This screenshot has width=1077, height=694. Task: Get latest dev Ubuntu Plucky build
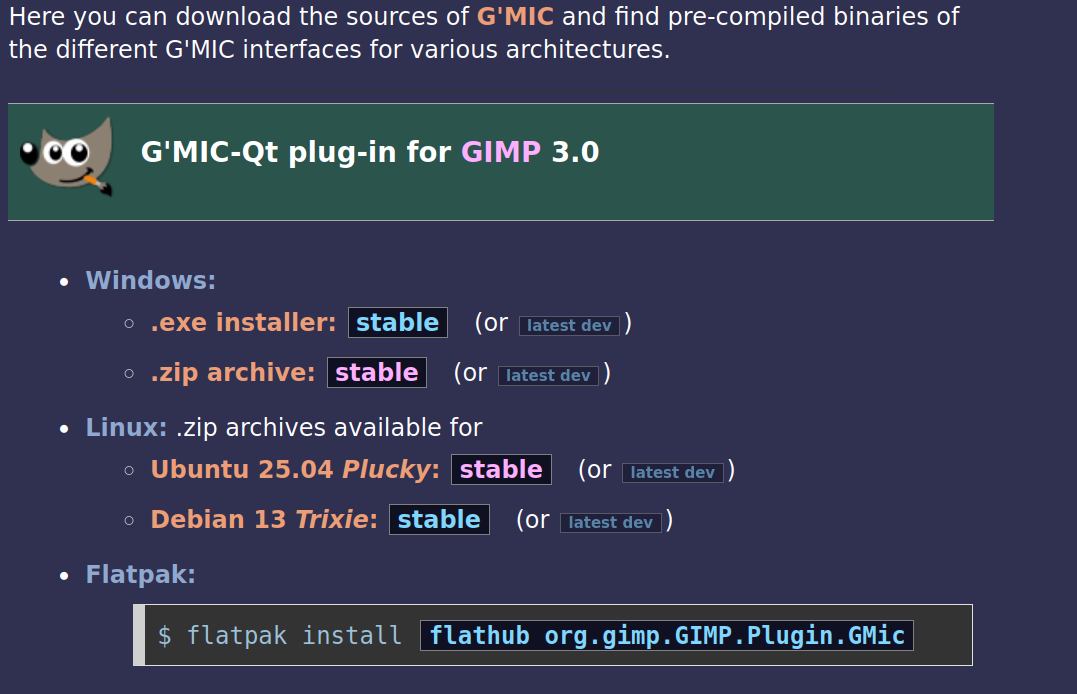click(x=672, y=472)
